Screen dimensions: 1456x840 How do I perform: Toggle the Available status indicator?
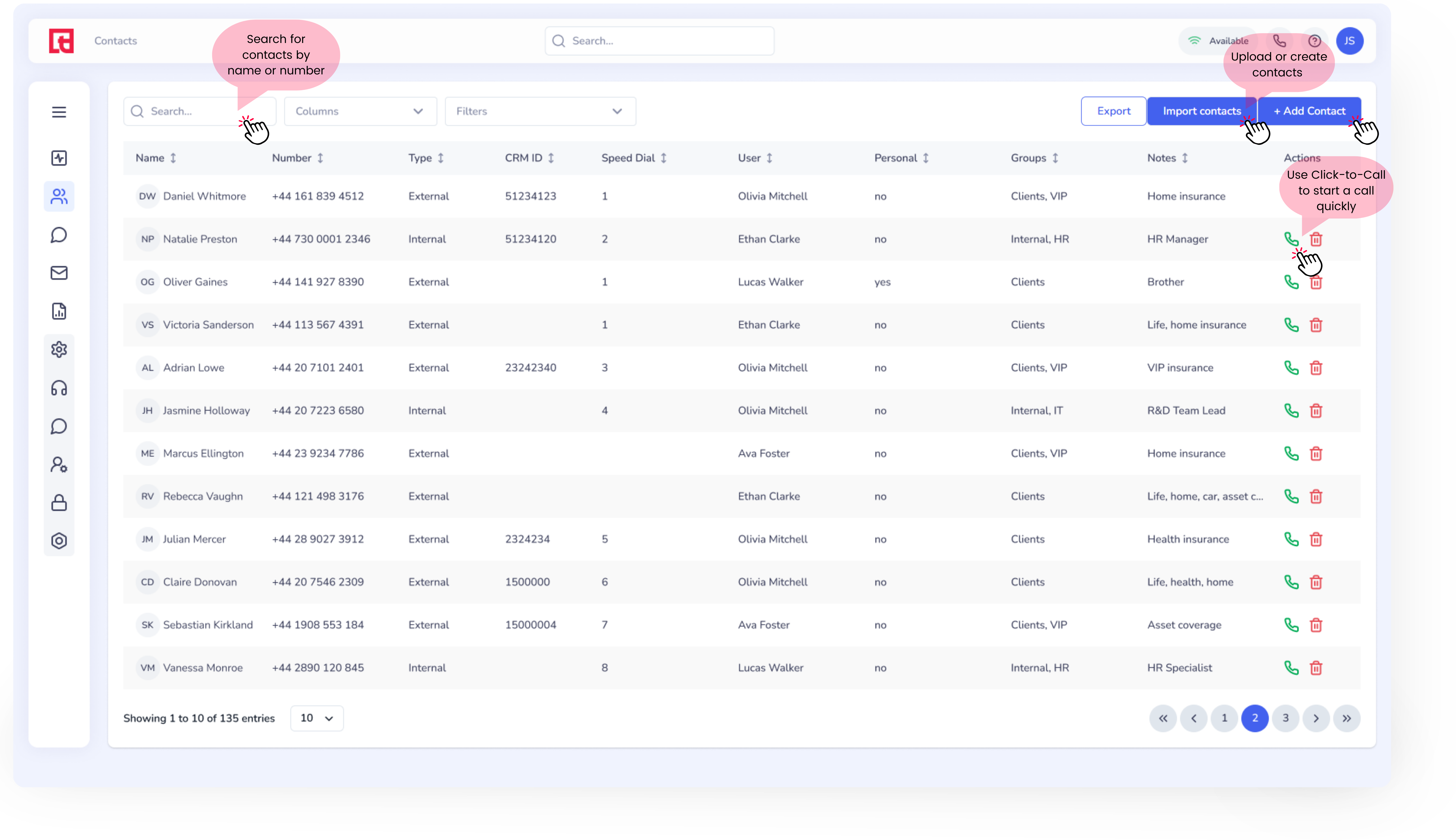pos(1217,41)
